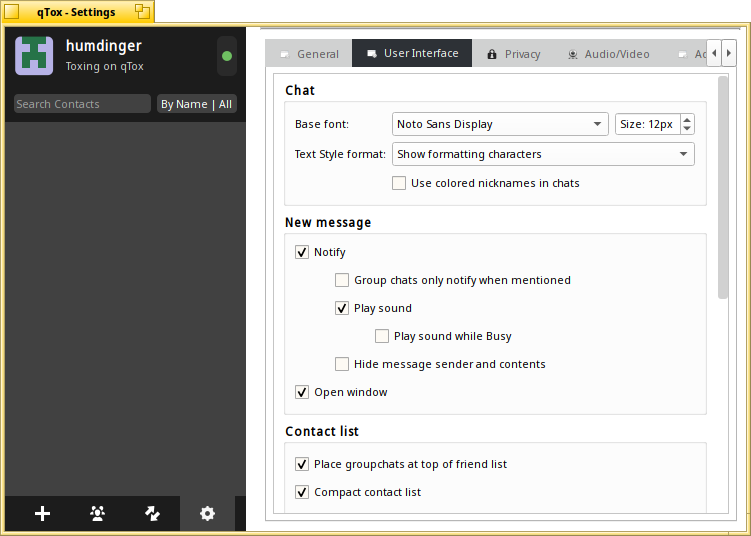Open the By Name | All filter
This screenshot has height=536, width=751.
[196, 104]
